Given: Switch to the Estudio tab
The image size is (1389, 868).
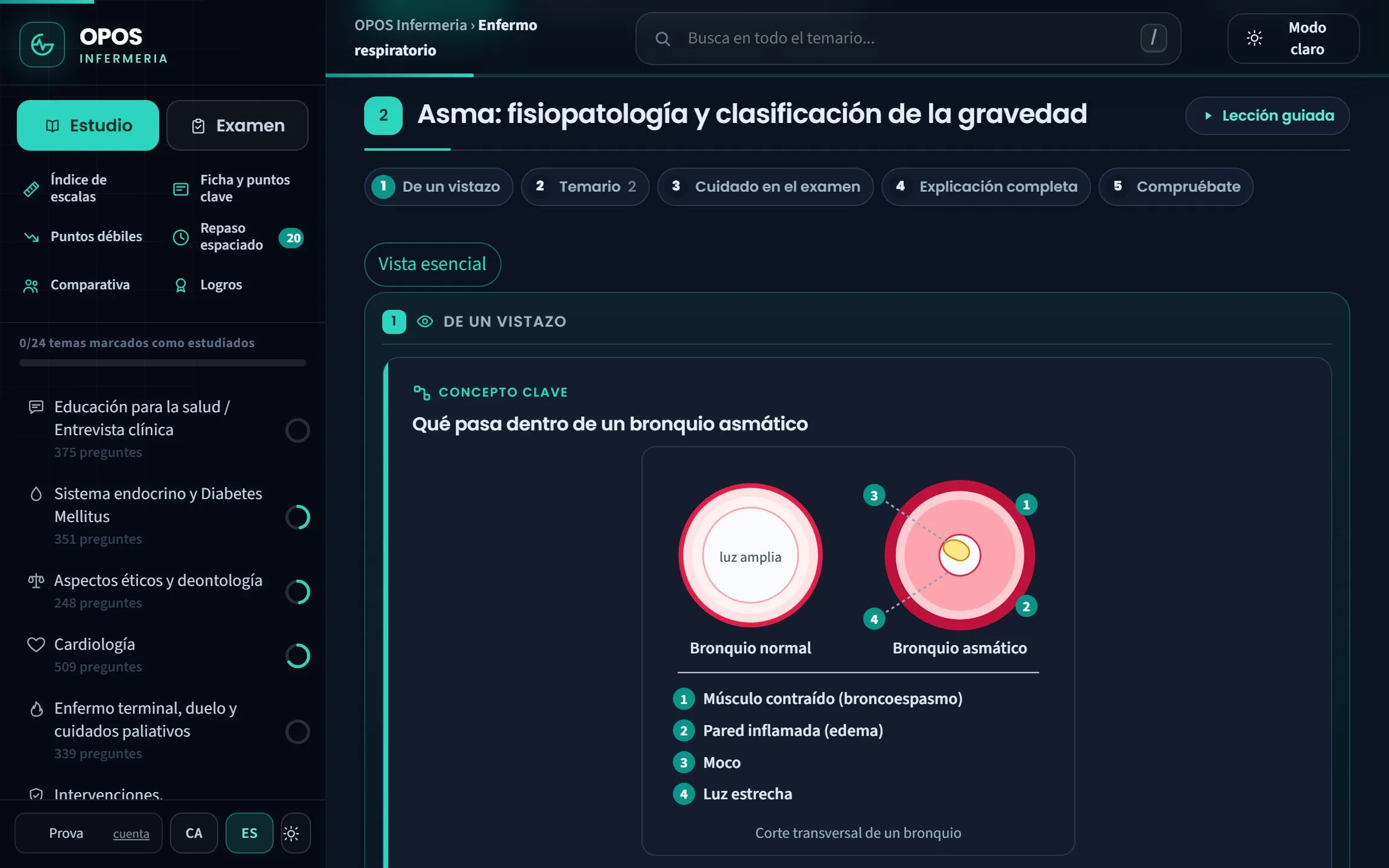Looking at the screenshot, I should pos(88,125).
